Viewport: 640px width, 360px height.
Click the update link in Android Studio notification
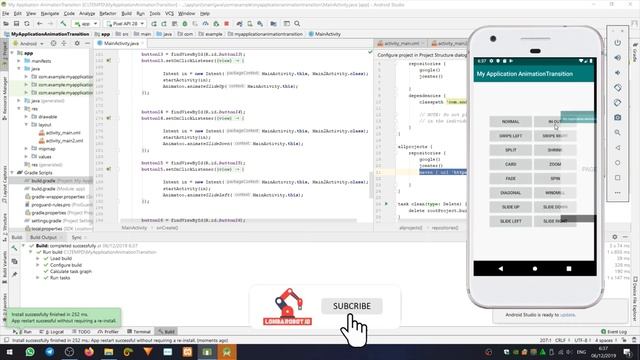coord(568,315)
